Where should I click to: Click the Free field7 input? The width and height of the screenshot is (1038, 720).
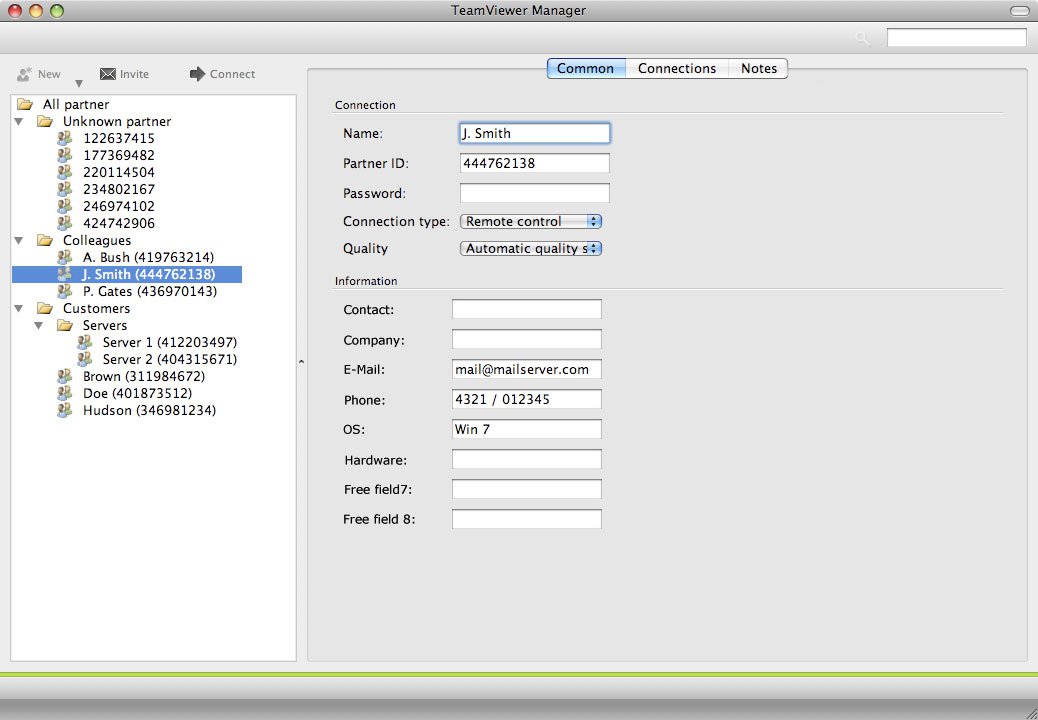pyautogui.click(x=527, y=489)
